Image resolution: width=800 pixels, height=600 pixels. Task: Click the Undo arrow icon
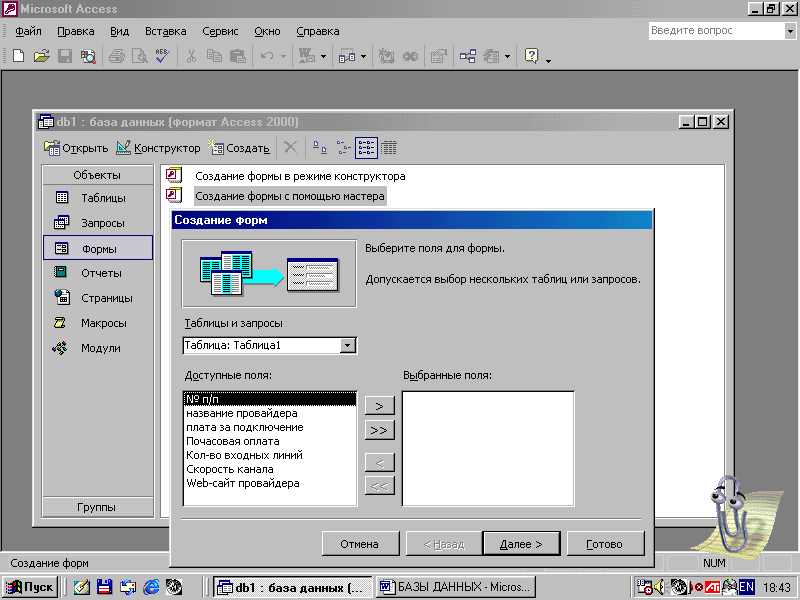pyautogui.click(x=267, y=56)
